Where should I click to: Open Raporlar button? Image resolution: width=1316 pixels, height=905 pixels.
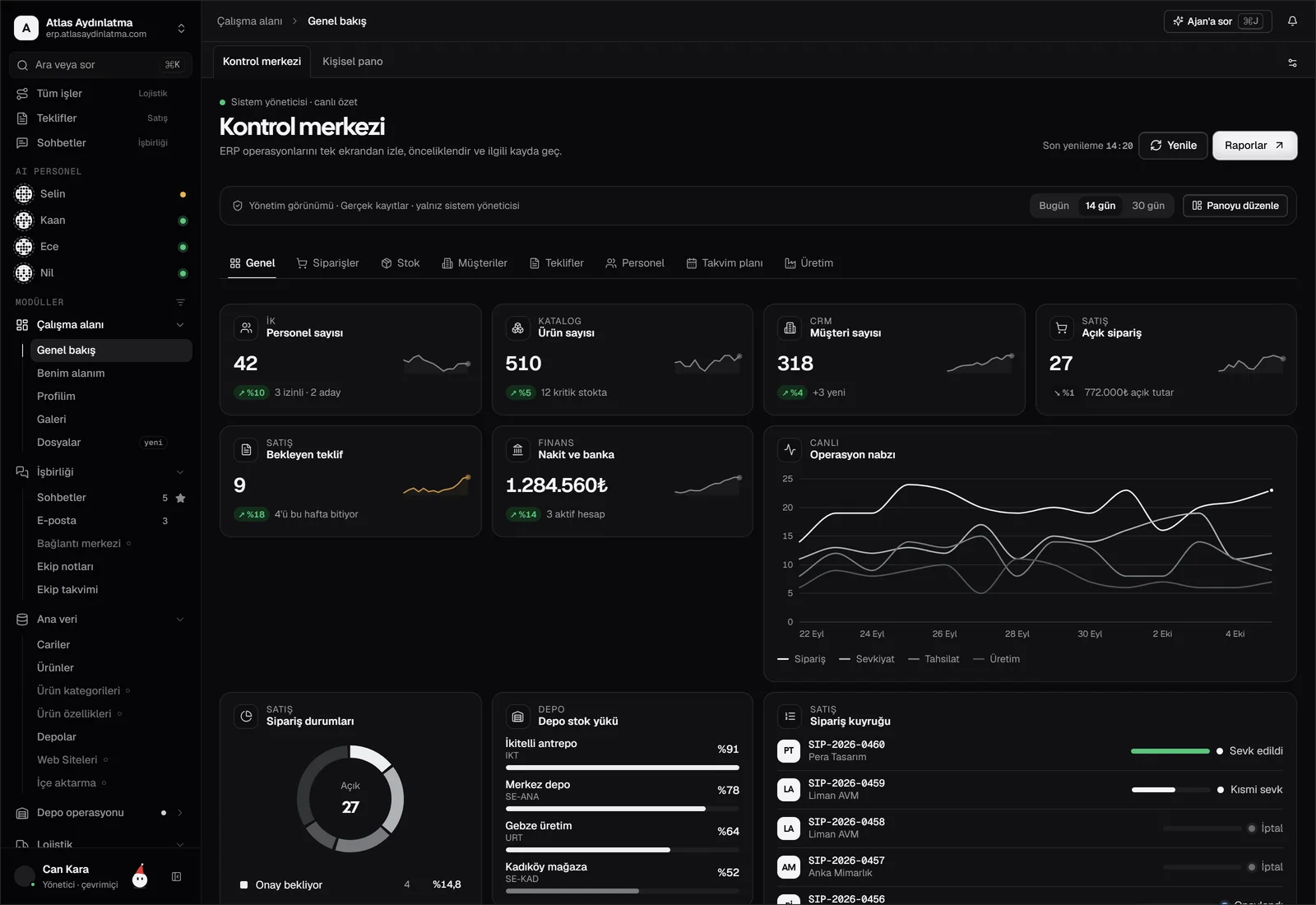[1254, 146]
